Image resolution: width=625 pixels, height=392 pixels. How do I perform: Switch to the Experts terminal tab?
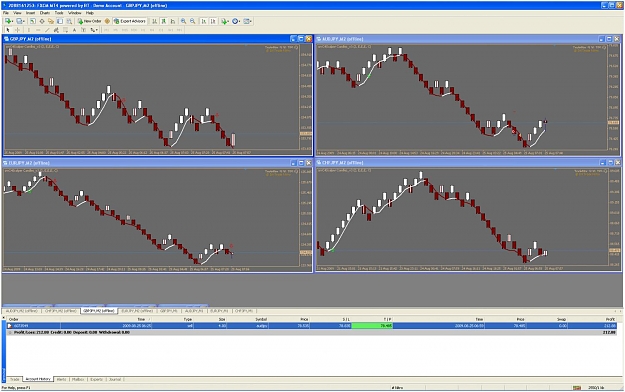click(96, 379)
